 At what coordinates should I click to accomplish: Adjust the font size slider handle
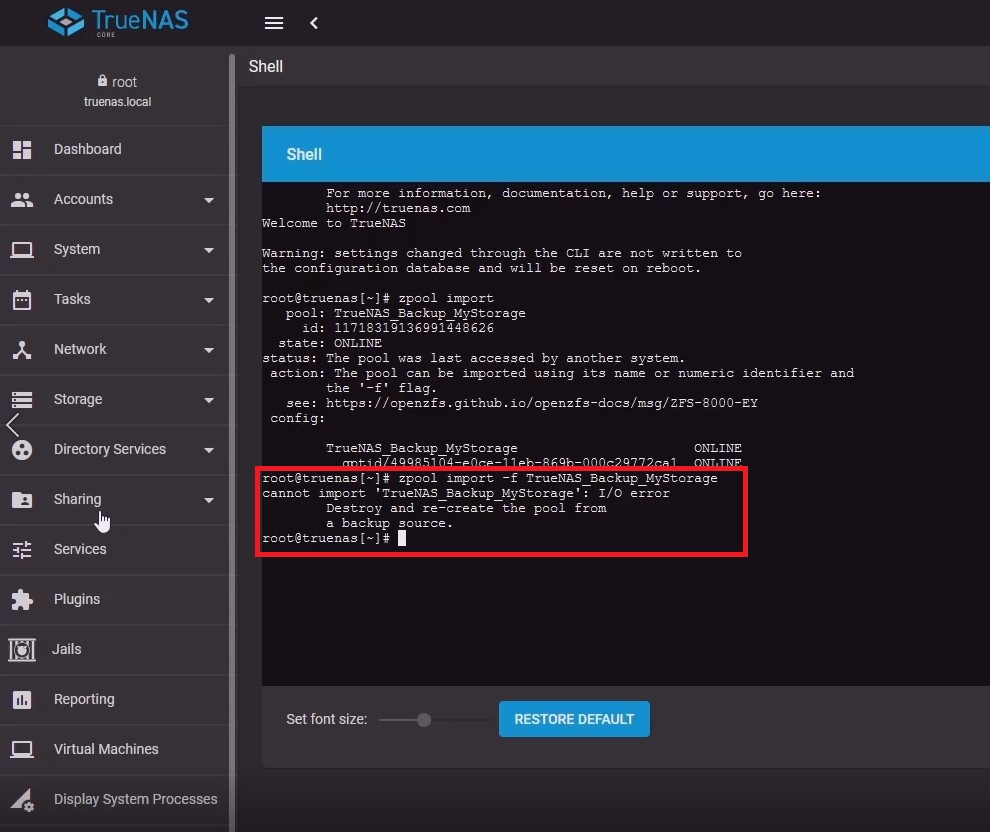424,720
